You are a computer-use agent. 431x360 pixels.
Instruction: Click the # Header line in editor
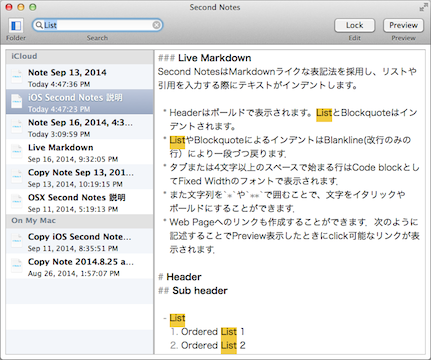pyautogui.click(x=180, y=277)
